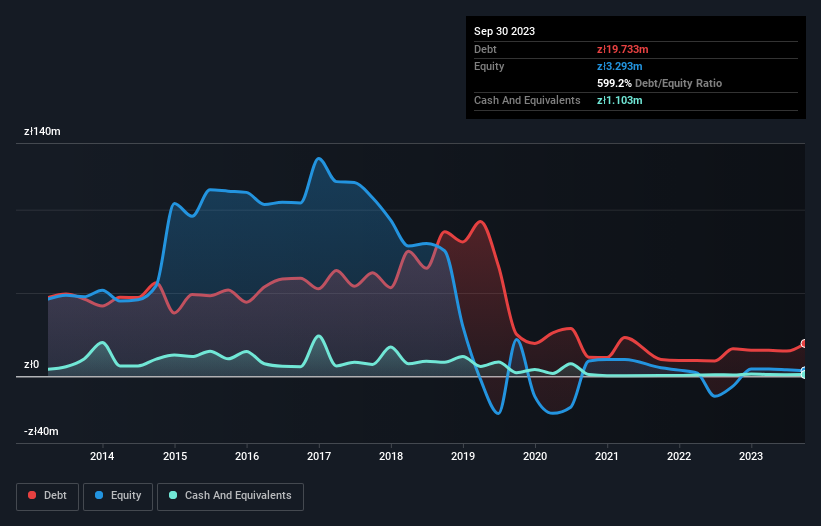Click the -zł40m y-axis label

pos(41,431)
